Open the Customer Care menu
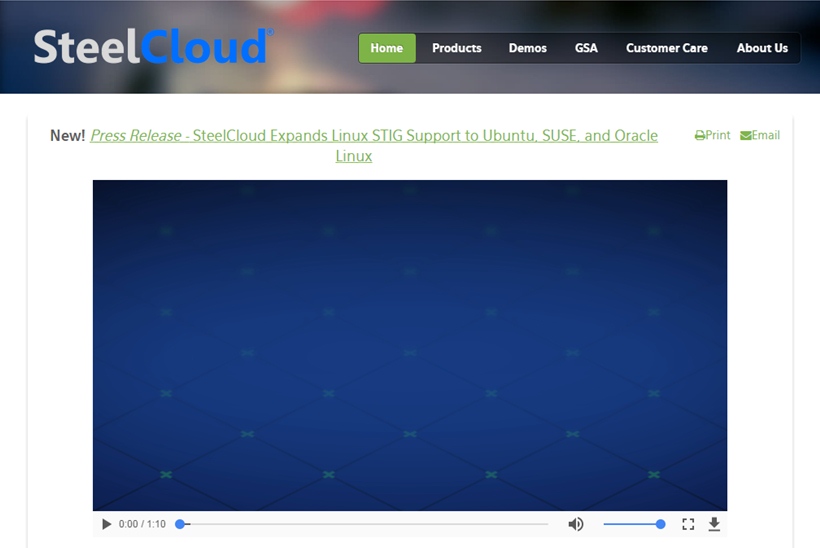Screen dimensions: 820x548 point(666,48)
